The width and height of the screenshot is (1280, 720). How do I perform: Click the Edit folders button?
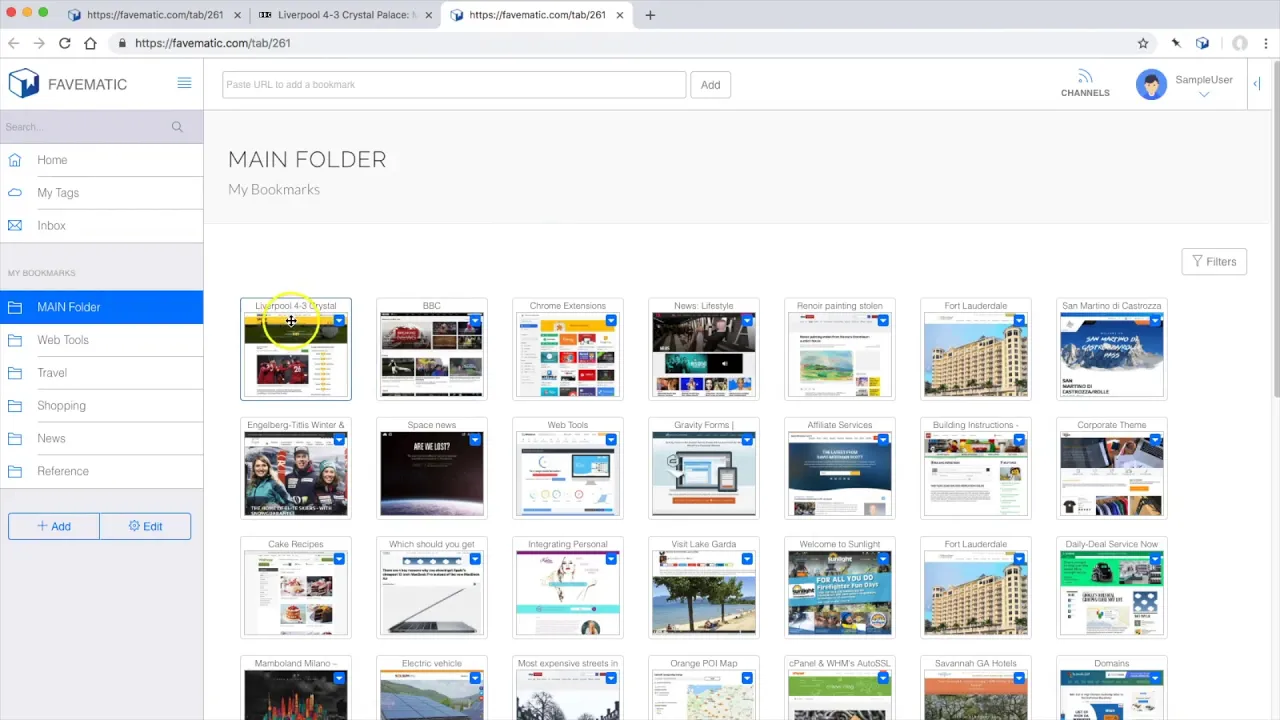(145, 526)
